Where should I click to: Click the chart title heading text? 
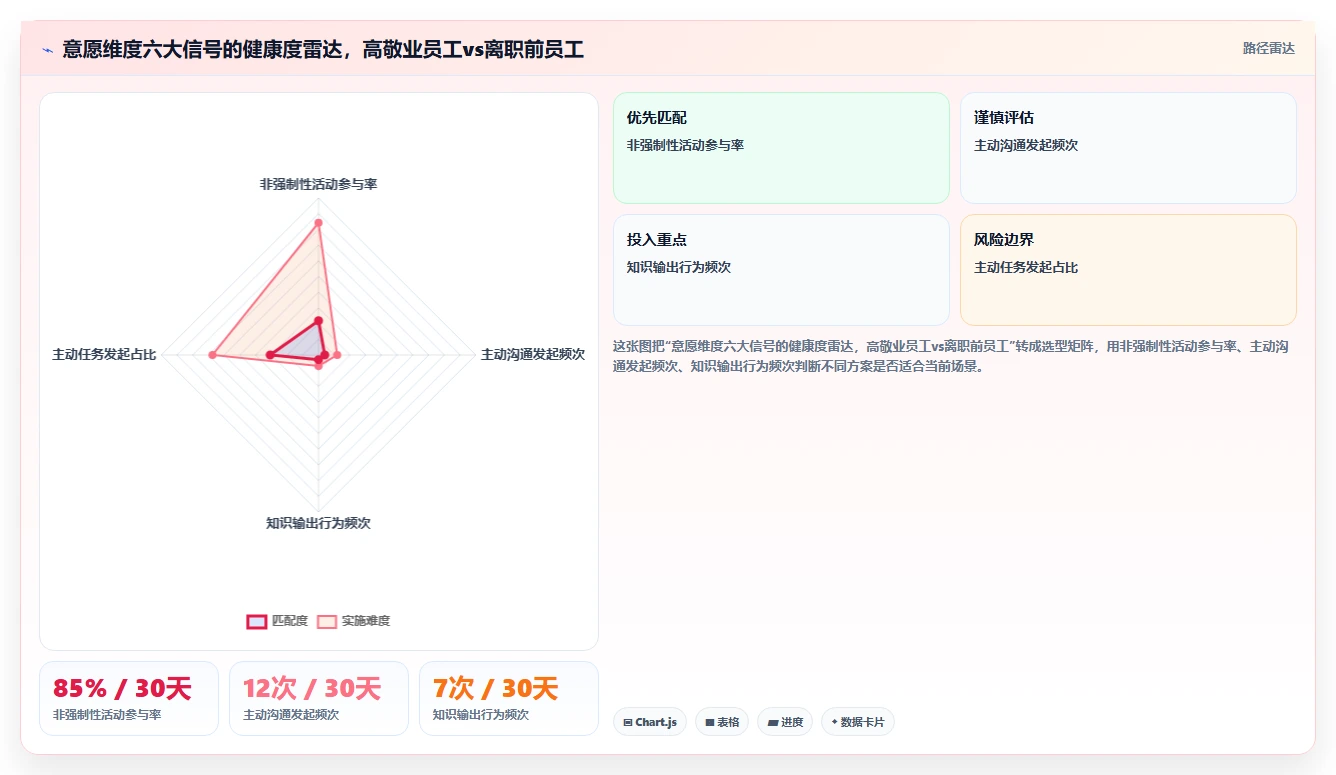tap(323, 49)
